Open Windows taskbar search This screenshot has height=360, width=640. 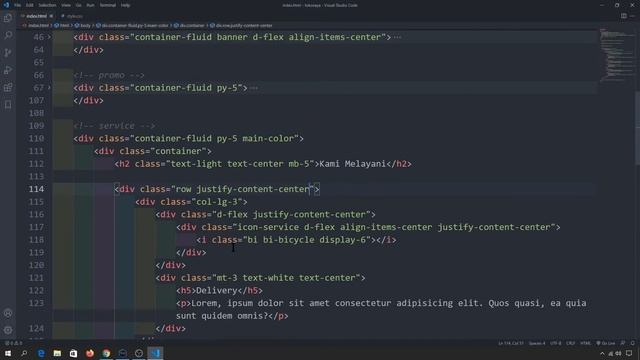24,353
